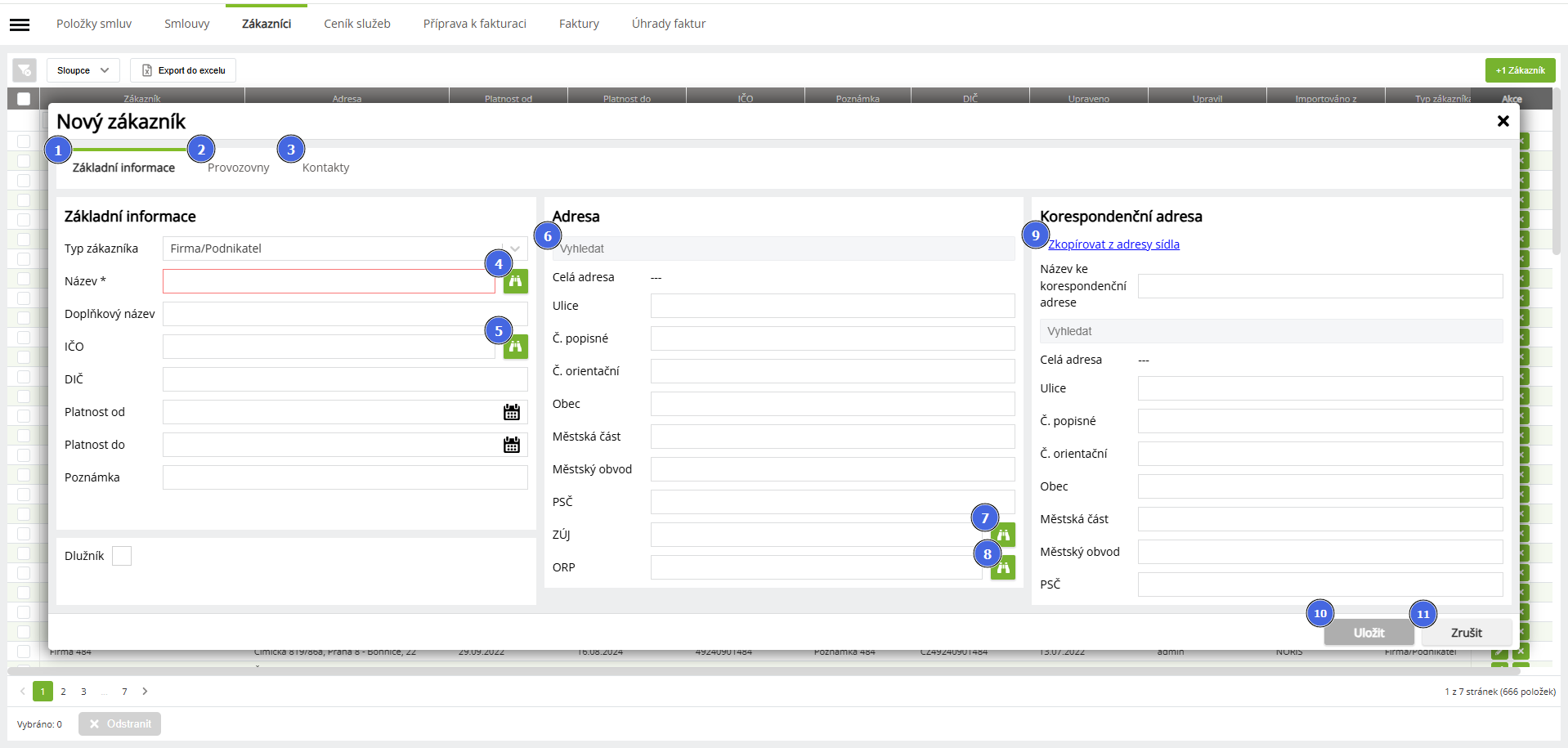Viewport: 1568px width, 748px height.
Task: Focus the Název ke korespondenční adrese field
Action: pyautogui.click(x=1320, y=286)
